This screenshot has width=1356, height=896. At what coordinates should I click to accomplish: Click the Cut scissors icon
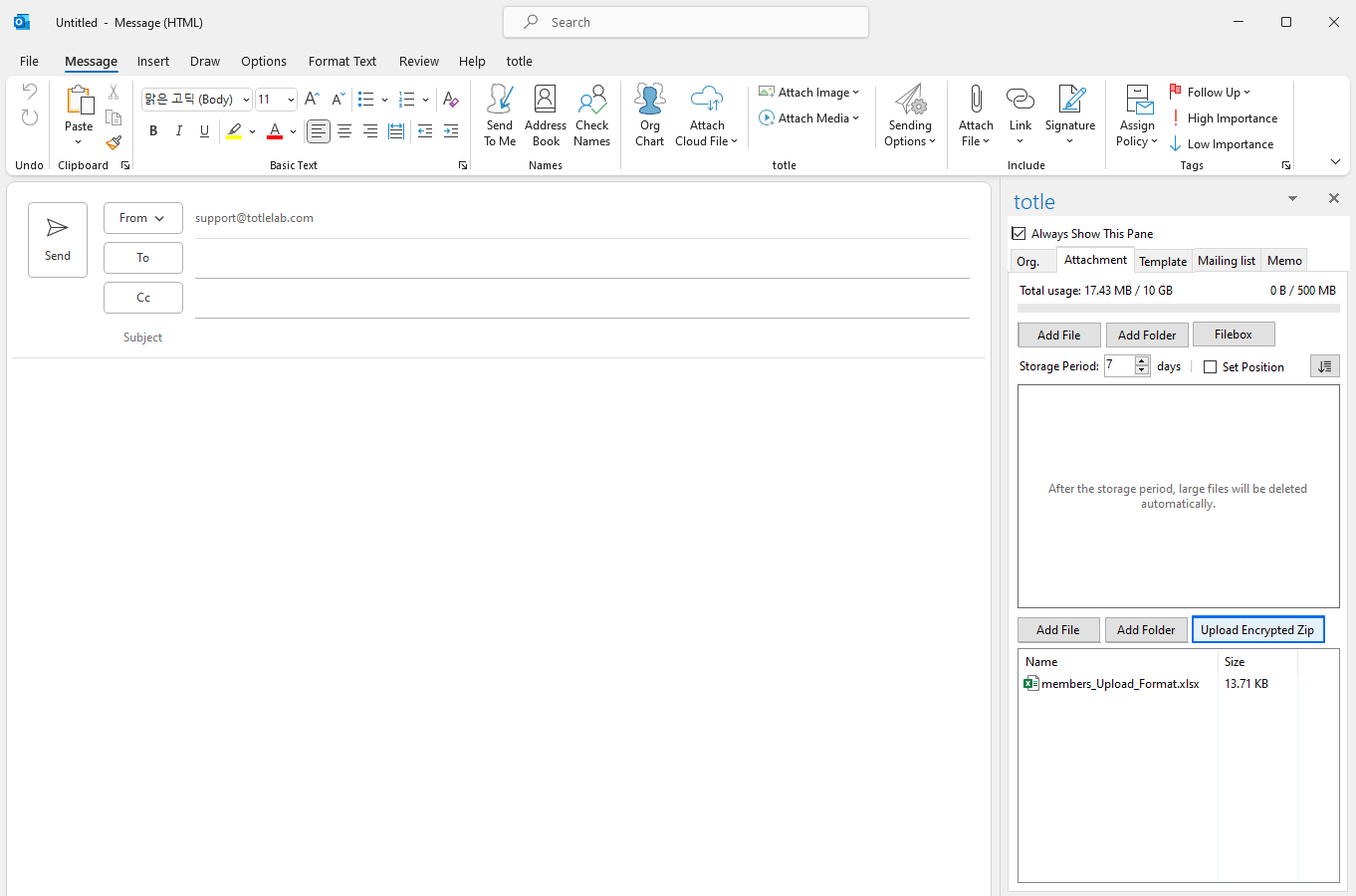(113, 93)
